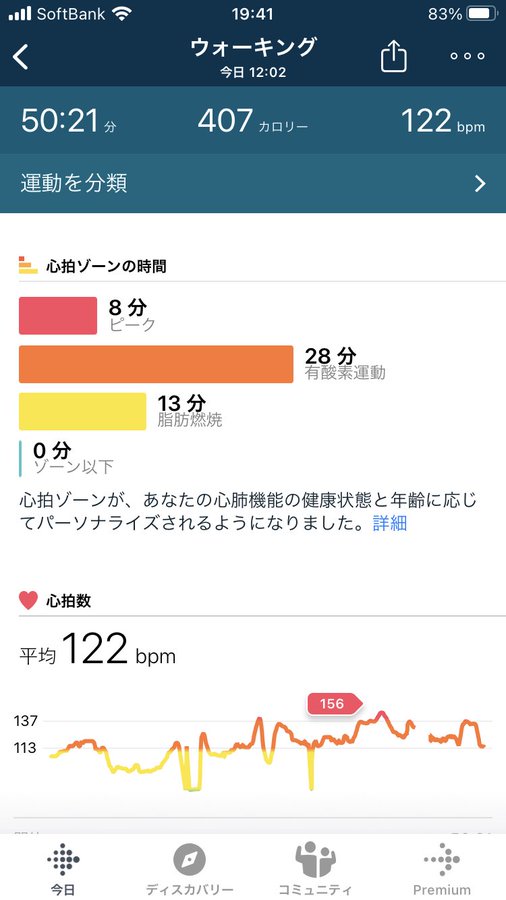
Task: Expand the 運動を分類 row chevron
Action: [x=480, y=184]
